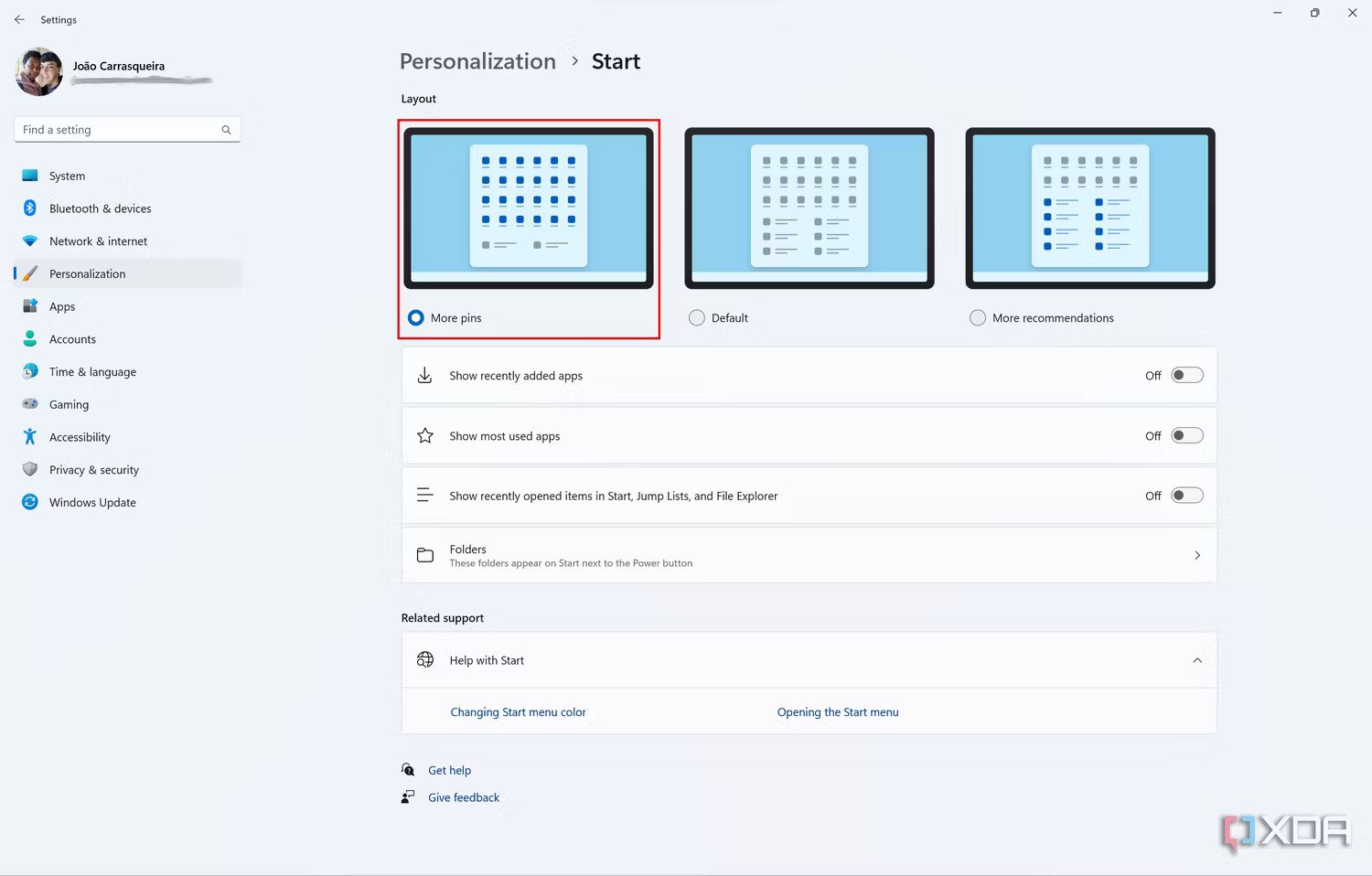Open Windows Update category
Screen dimensions: 1372x876
128,502
